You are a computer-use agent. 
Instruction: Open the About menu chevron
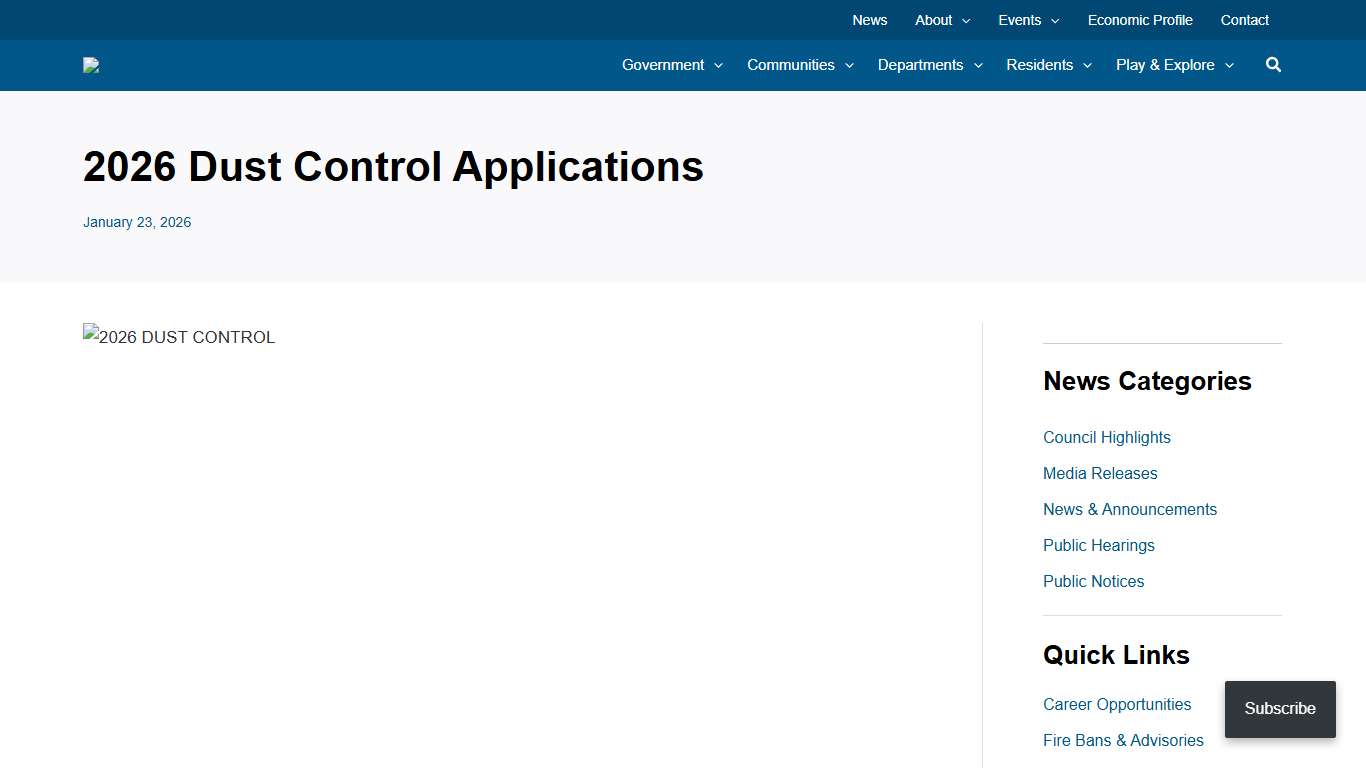coord(966,21)
